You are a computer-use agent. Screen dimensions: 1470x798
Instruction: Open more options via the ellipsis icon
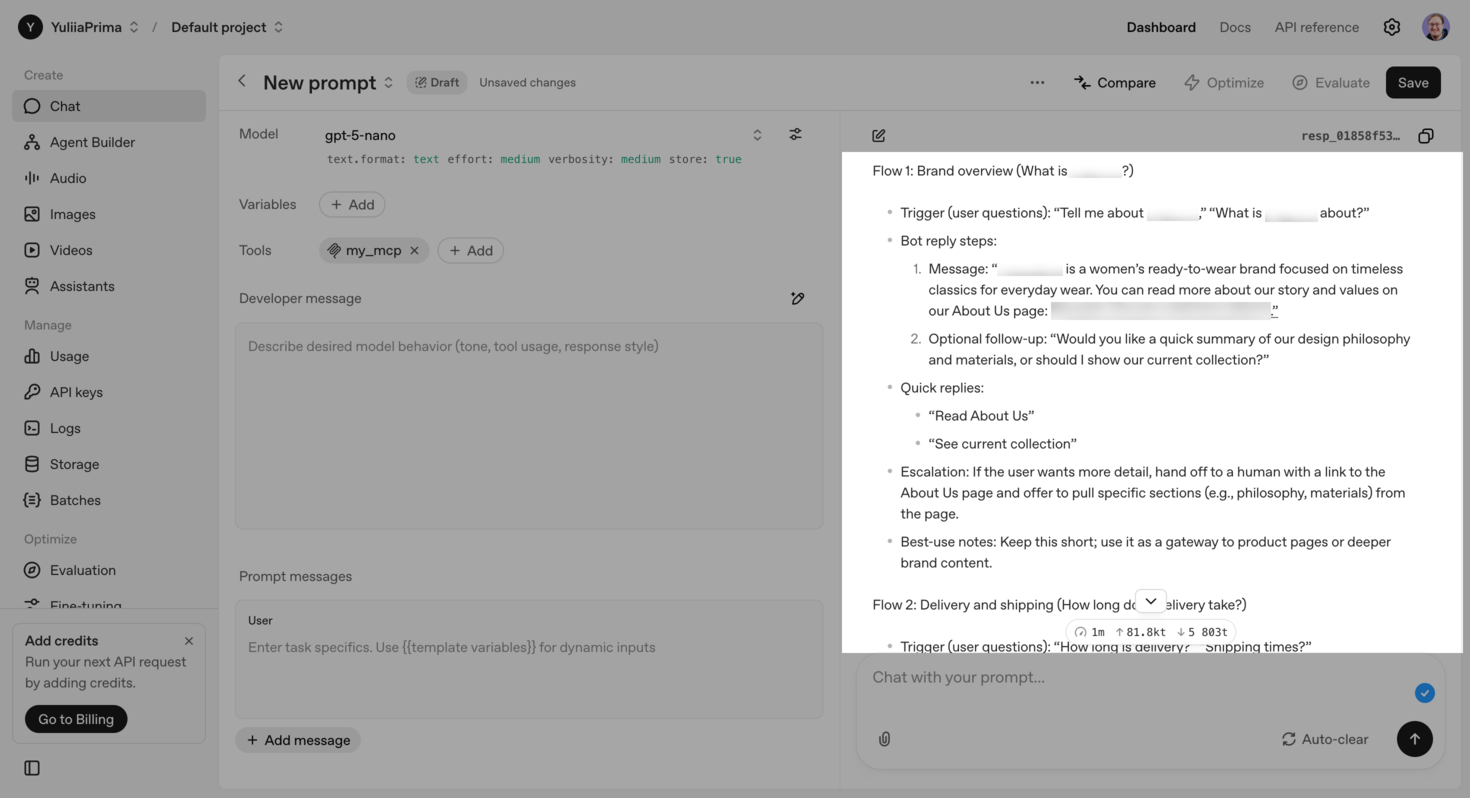(x=1037, y=82)
